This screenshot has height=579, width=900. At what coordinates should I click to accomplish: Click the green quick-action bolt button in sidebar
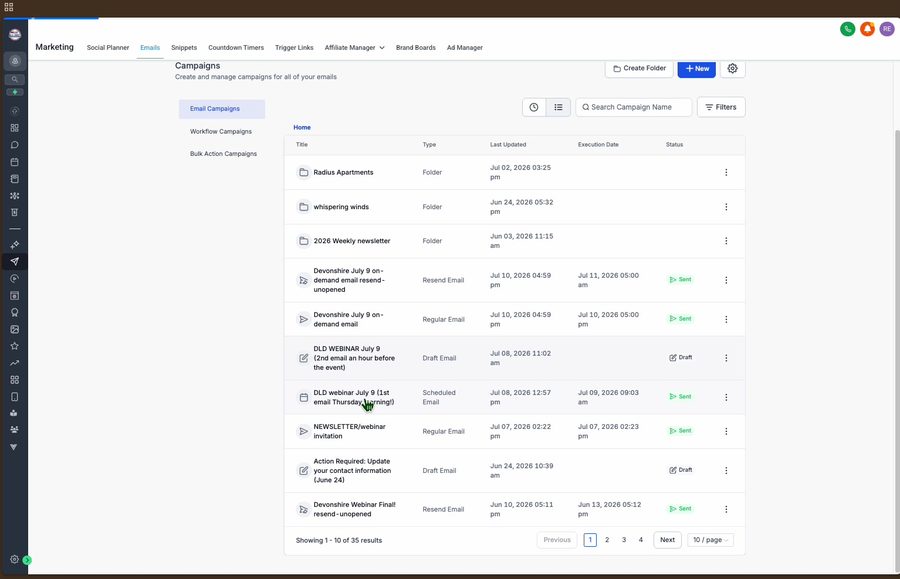[14, 92]
